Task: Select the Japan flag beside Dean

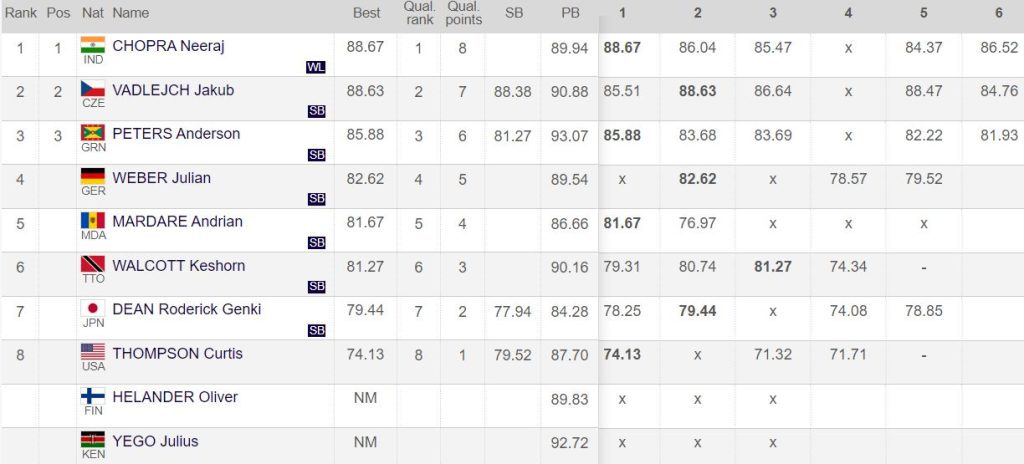Action: (x=93, y=308)
